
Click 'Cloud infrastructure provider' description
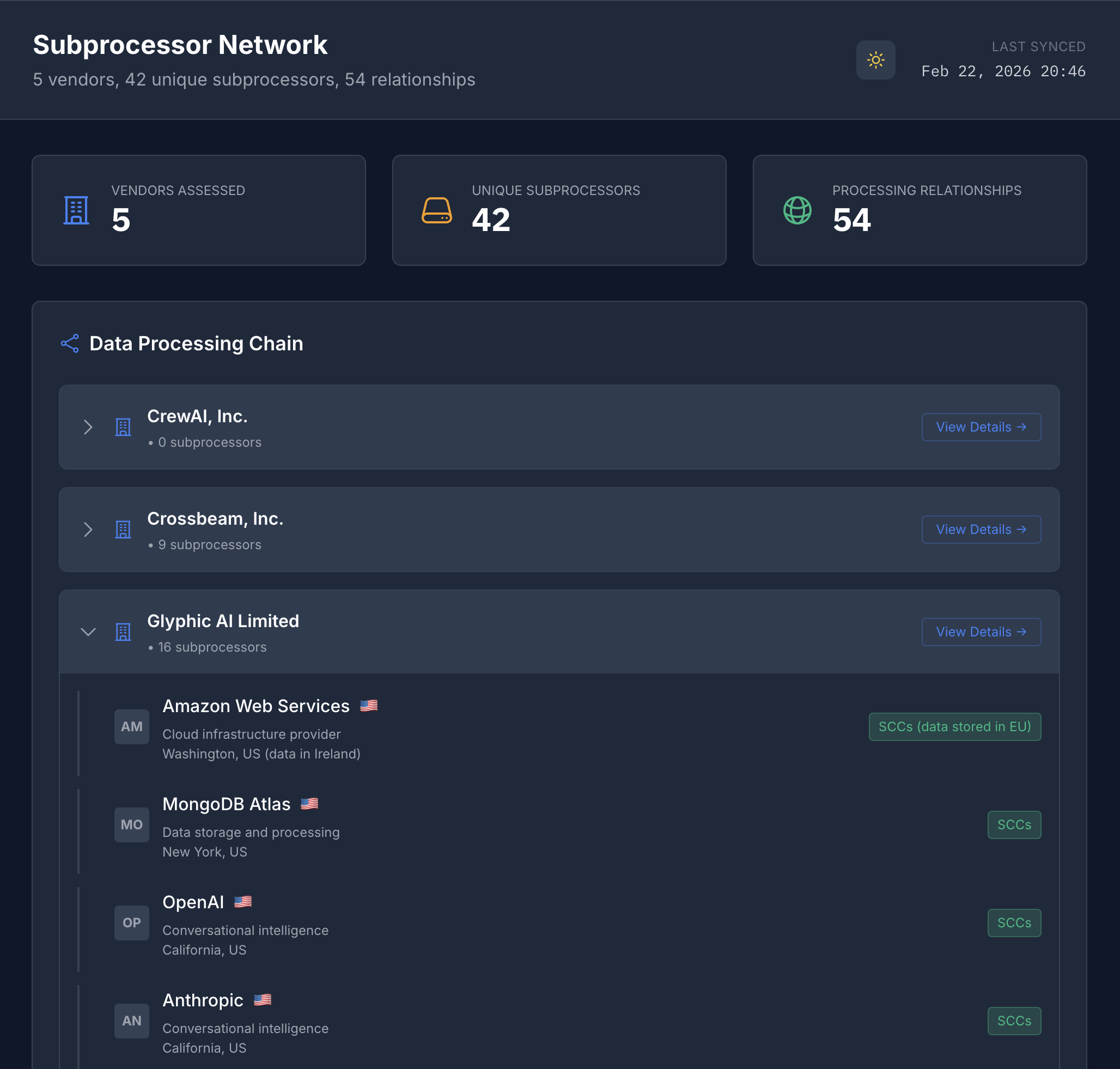point(251,734)
